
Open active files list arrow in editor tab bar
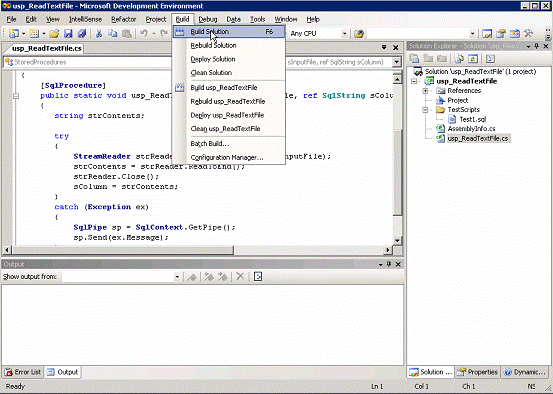point(384,47)
